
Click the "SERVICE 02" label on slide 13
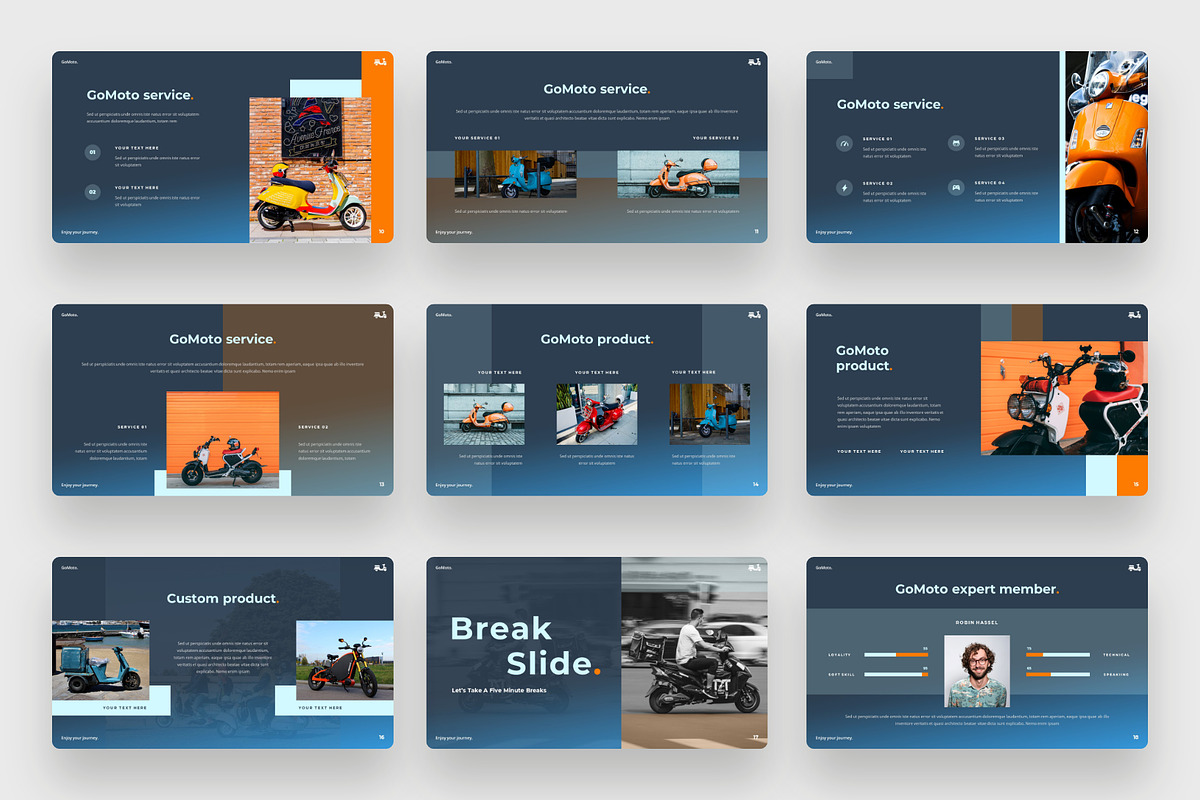[313, 427]
